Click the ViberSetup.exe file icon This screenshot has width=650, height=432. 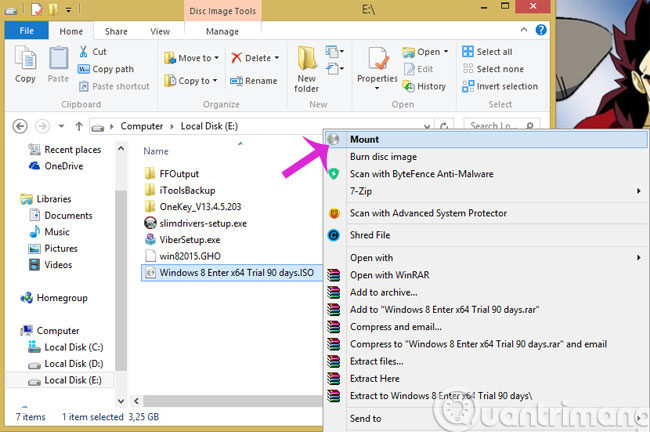[150, 240]
